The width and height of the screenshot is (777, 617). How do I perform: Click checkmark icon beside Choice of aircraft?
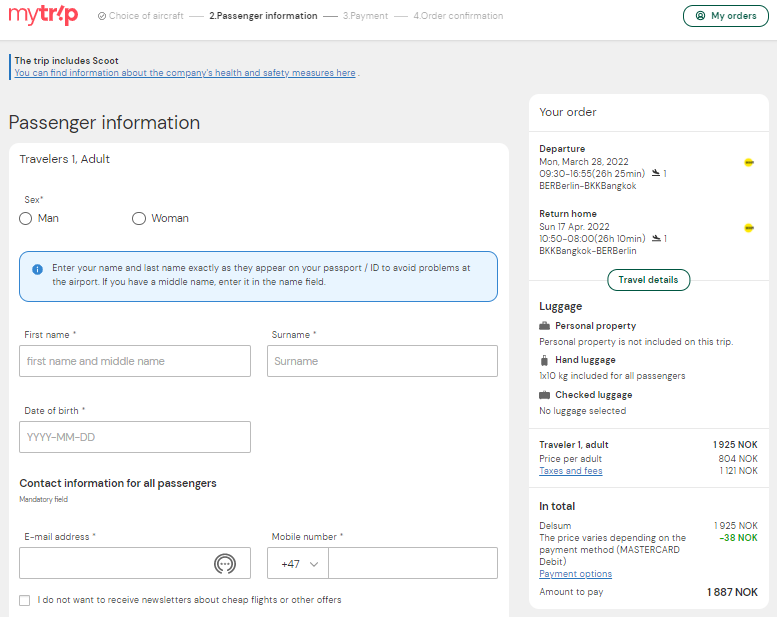(x=102, y=16)
